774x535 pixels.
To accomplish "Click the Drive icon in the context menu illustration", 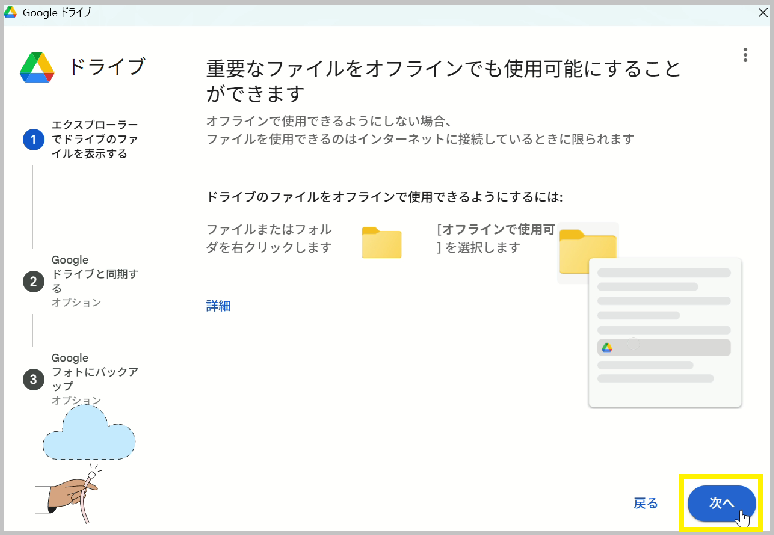I will pyautogui.click(x=607, y=347).
